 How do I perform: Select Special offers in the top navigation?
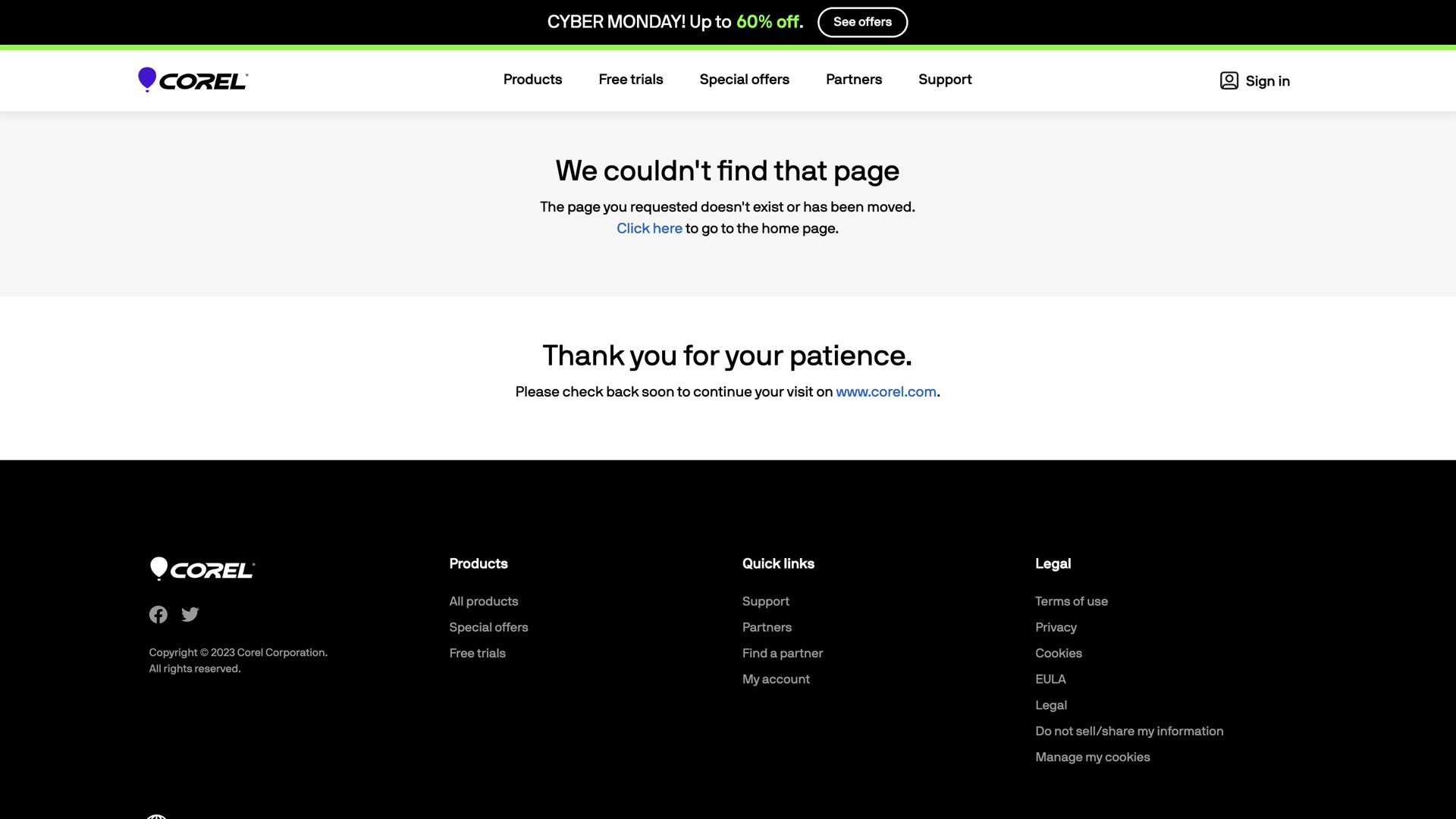click(x=744, y=80)
